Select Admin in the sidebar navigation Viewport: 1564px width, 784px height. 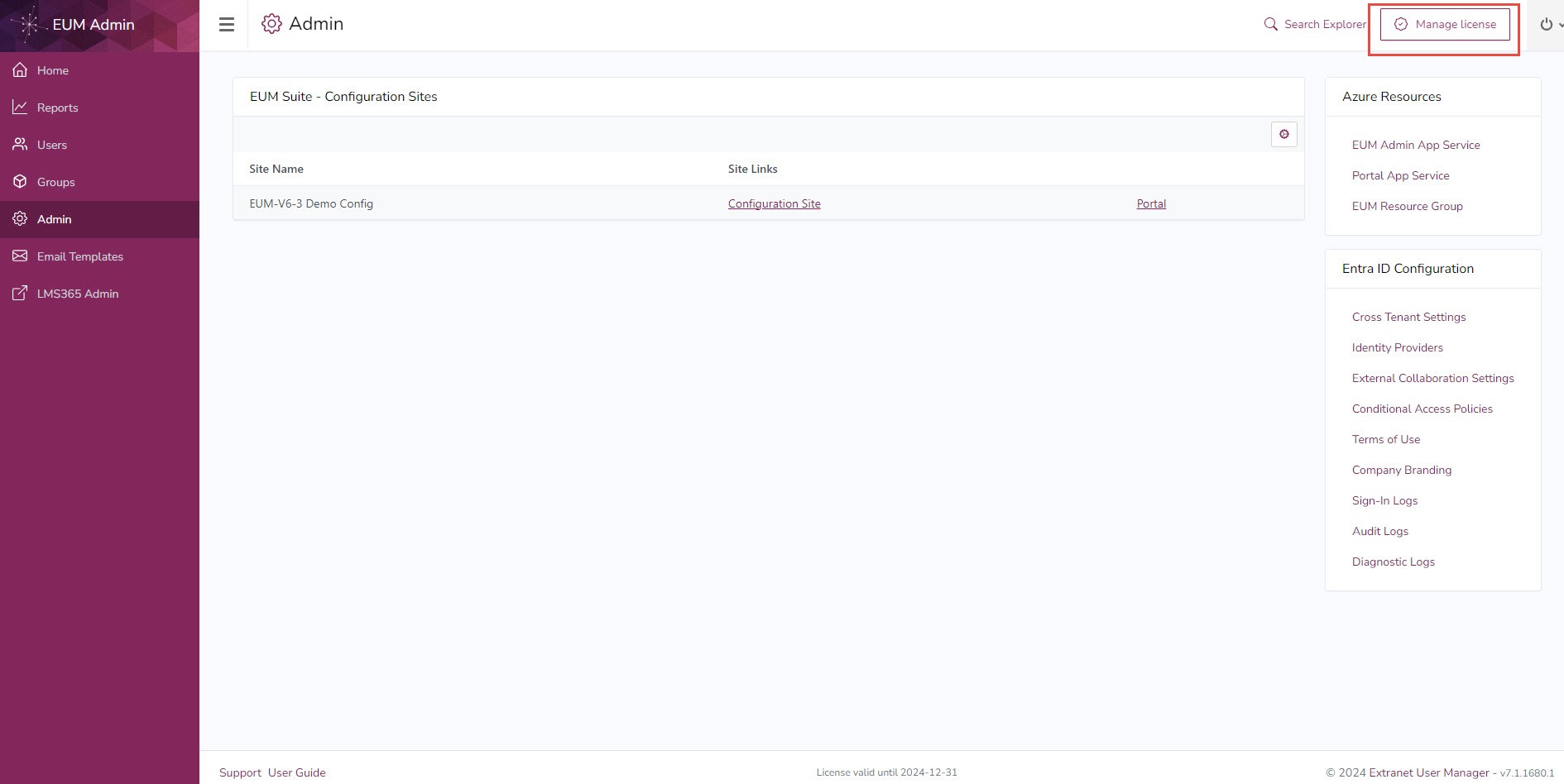click(54, 218)
